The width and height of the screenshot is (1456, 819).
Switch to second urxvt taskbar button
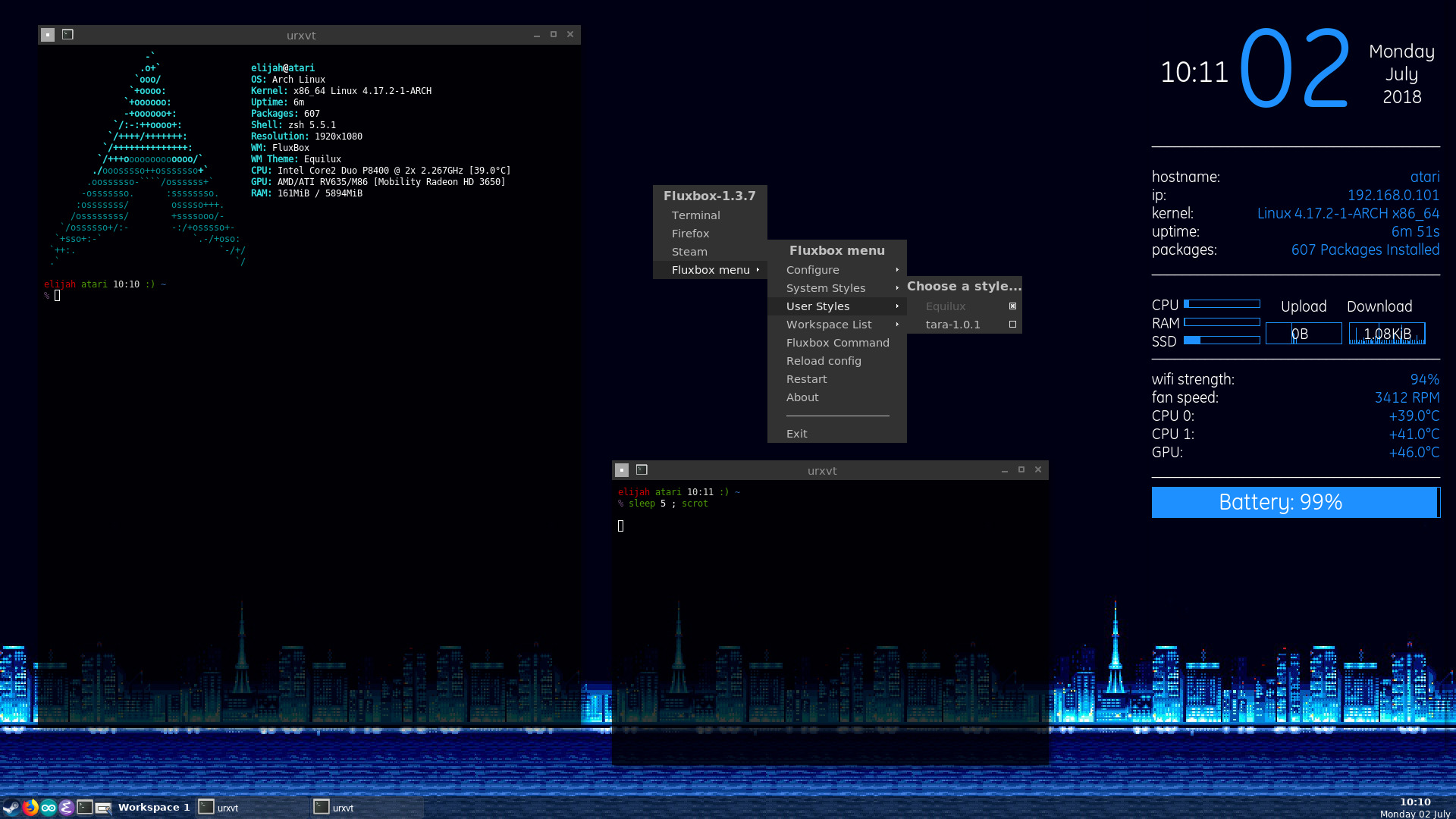point(367,808)
